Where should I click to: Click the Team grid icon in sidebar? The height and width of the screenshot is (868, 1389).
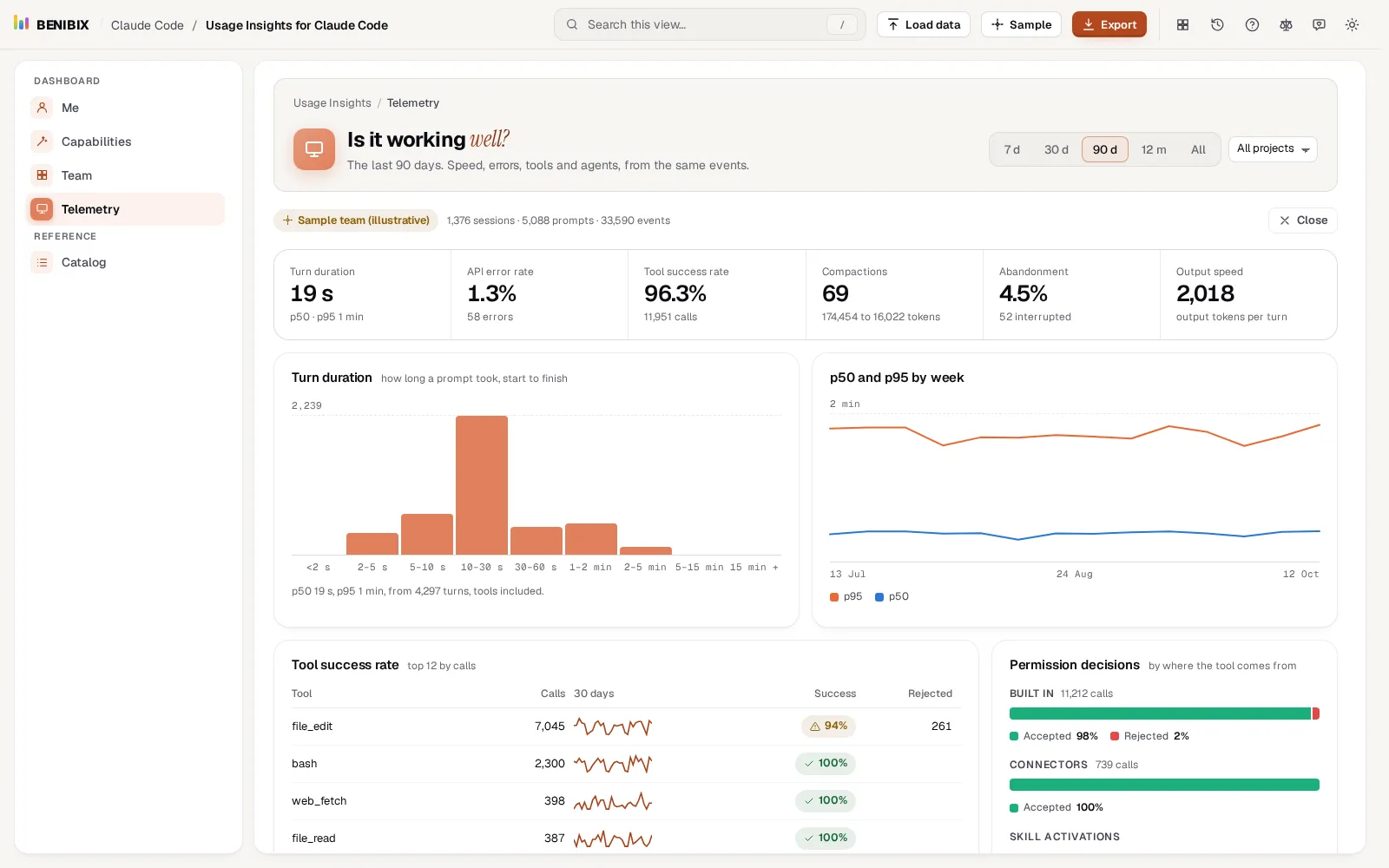(42, 175)
